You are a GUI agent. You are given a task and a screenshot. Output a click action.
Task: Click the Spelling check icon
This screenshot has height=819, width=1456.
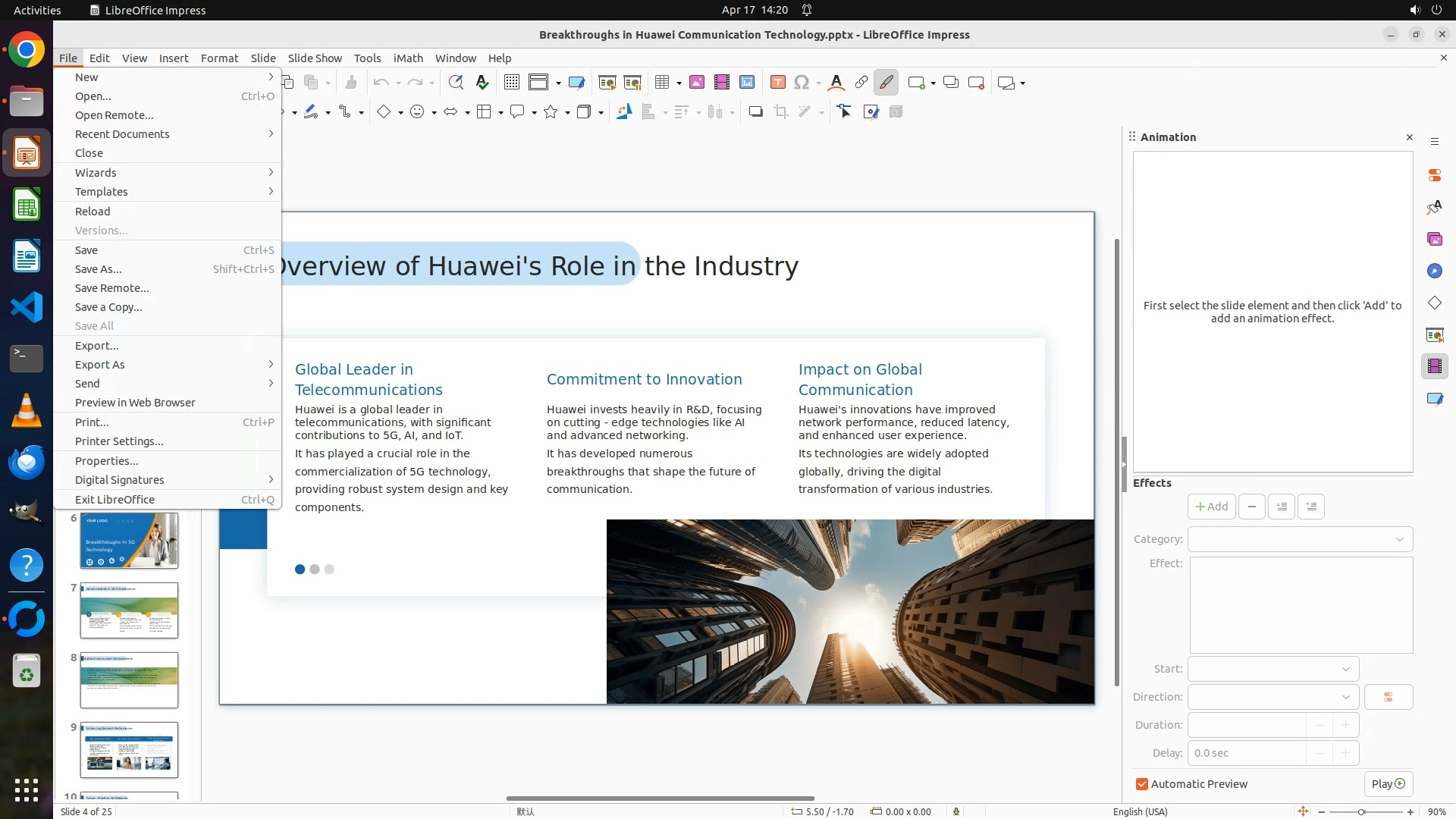482,83
